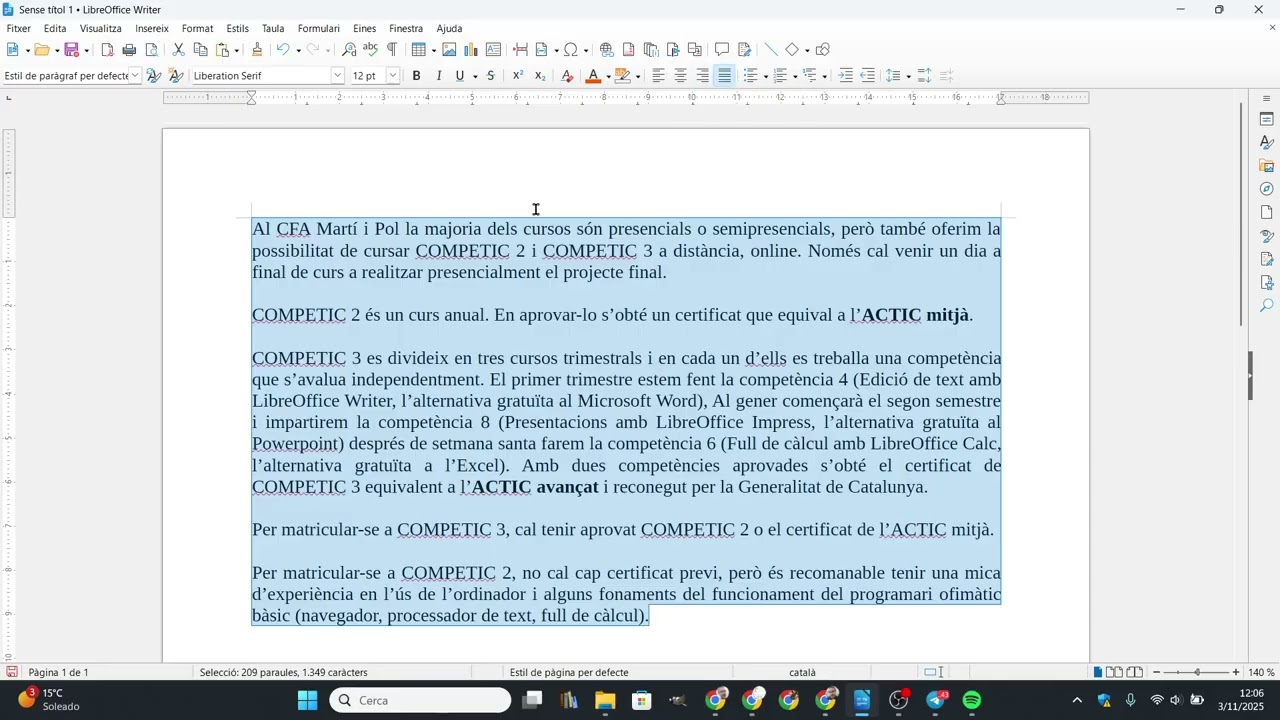The height and width of the screenshot is (720, 1280).
Task: Open the Format menu
Action: click(x=197, y=29)
